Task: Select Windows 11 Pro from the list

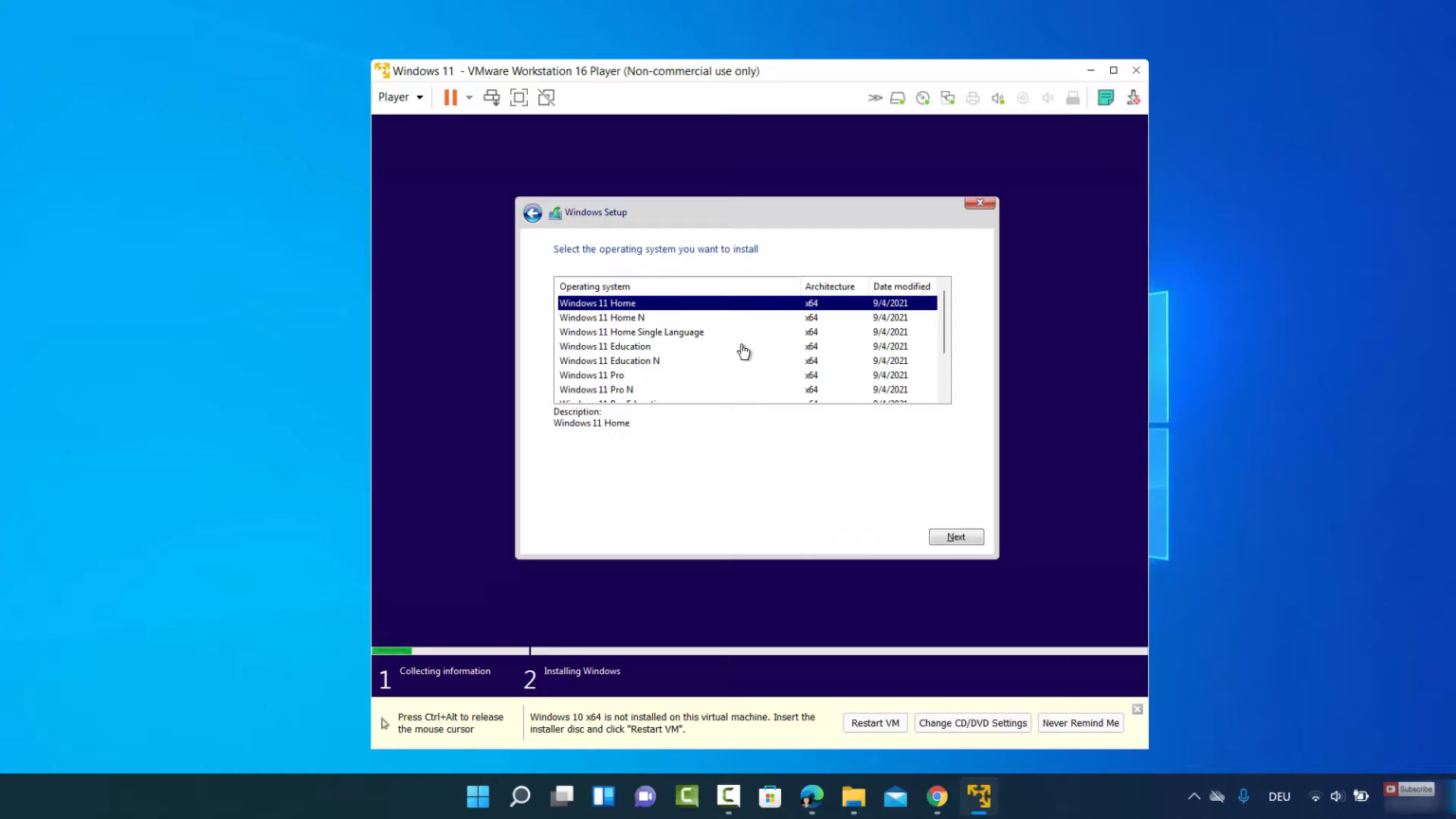Action: click(x=591, y=375)
